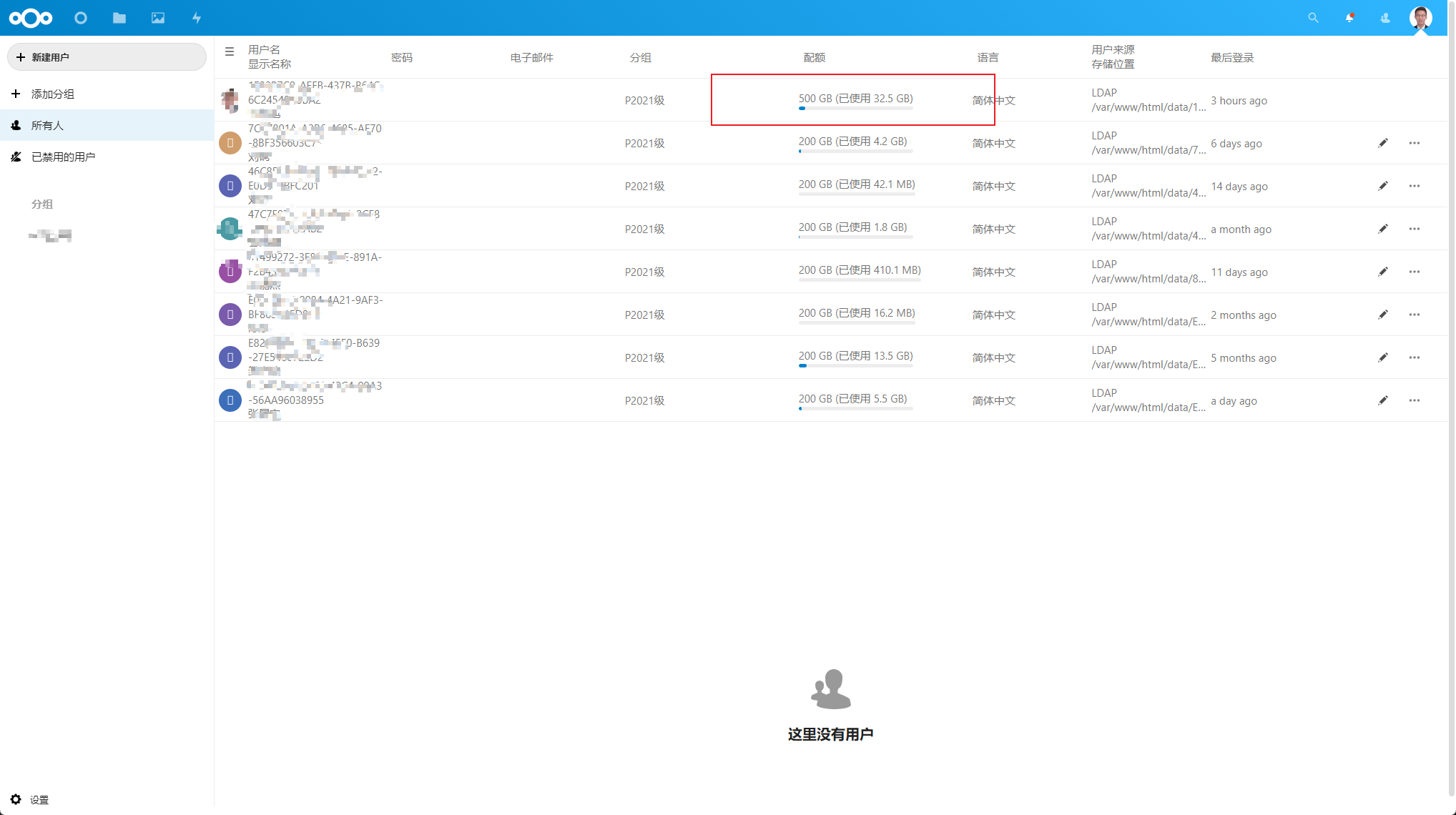The width and height of the screenshot is (1456, 815).
Task: Click 添加分组 to add a group
Action: point(52,94)
